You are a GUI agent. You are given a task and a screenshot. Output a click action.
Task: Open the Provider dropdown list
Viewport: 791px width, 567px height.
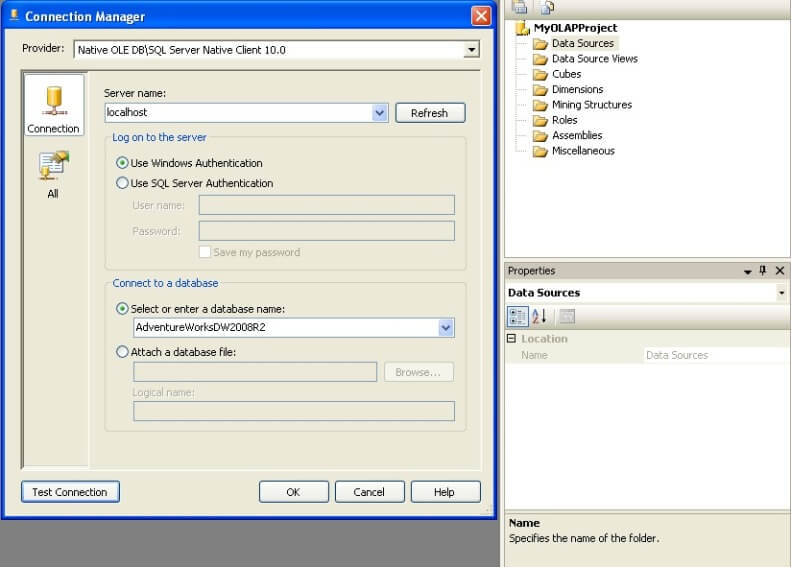pos(471,49)
